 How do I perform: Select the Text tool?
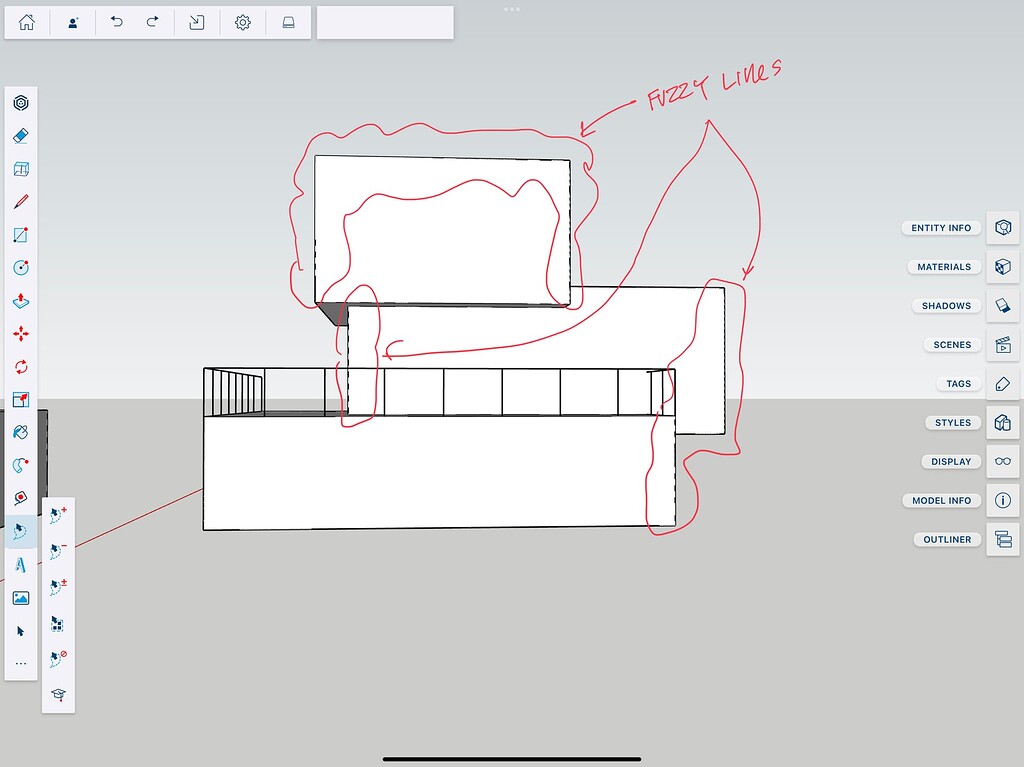pos(21,564)
